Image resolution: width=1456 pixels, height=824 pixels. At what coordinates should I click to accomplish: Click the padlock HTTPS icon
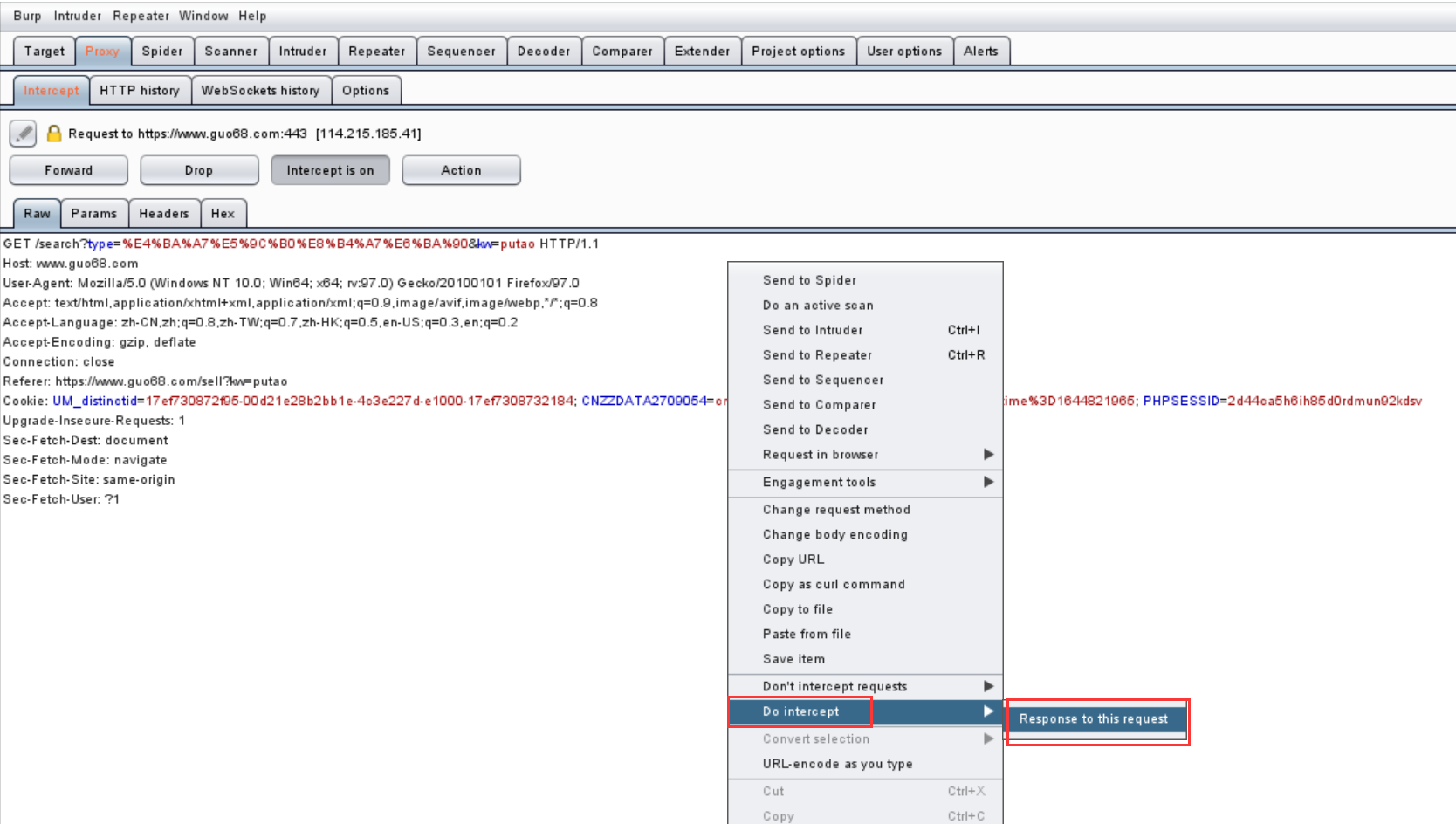(54, 133)
